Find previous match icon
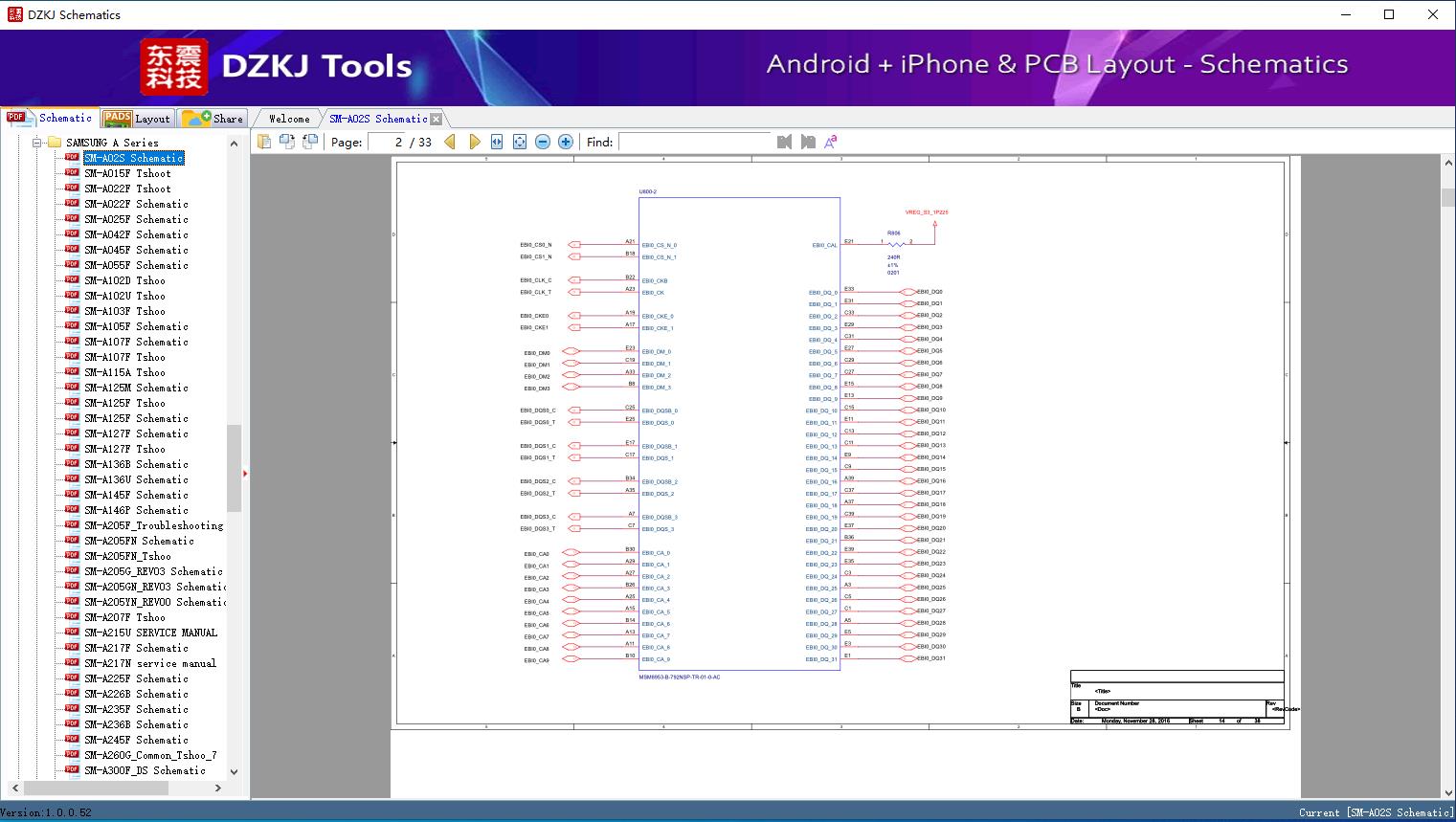 (x=784, y=142)
